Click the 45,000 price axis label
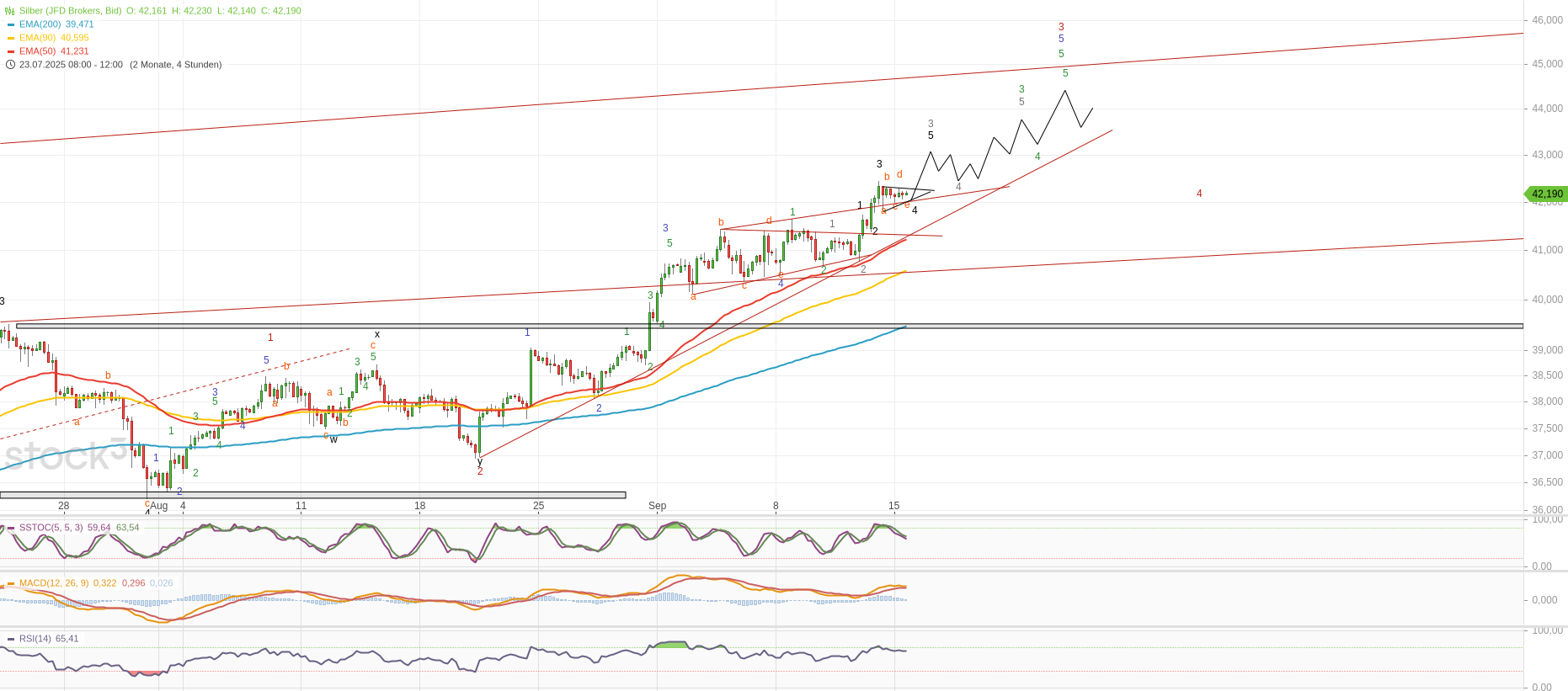The height and width of the screenshot is (691, 1568). coord(1547,64)
